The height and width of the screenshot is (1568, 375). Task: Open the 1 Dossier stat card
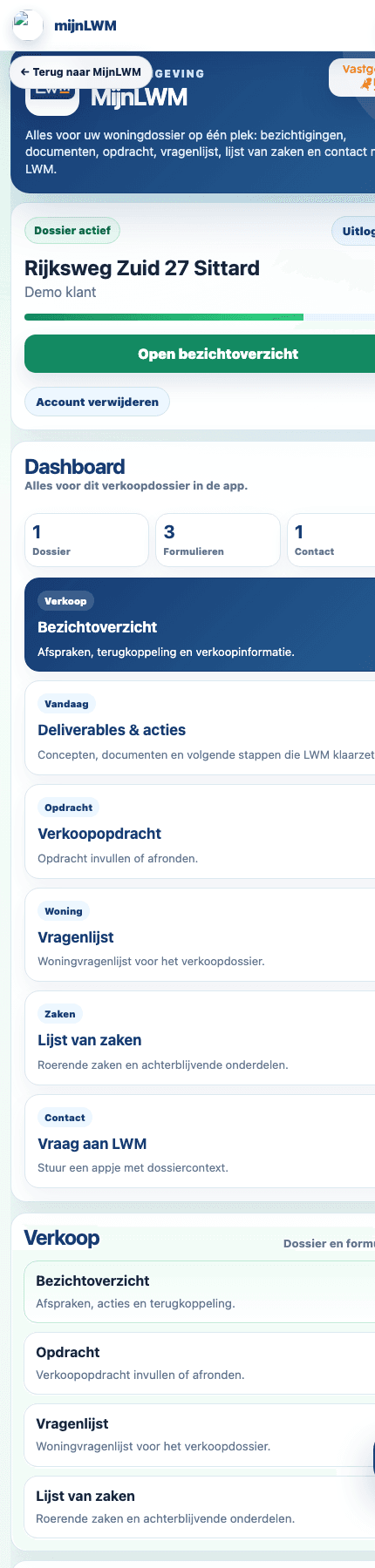coord(86,540)
